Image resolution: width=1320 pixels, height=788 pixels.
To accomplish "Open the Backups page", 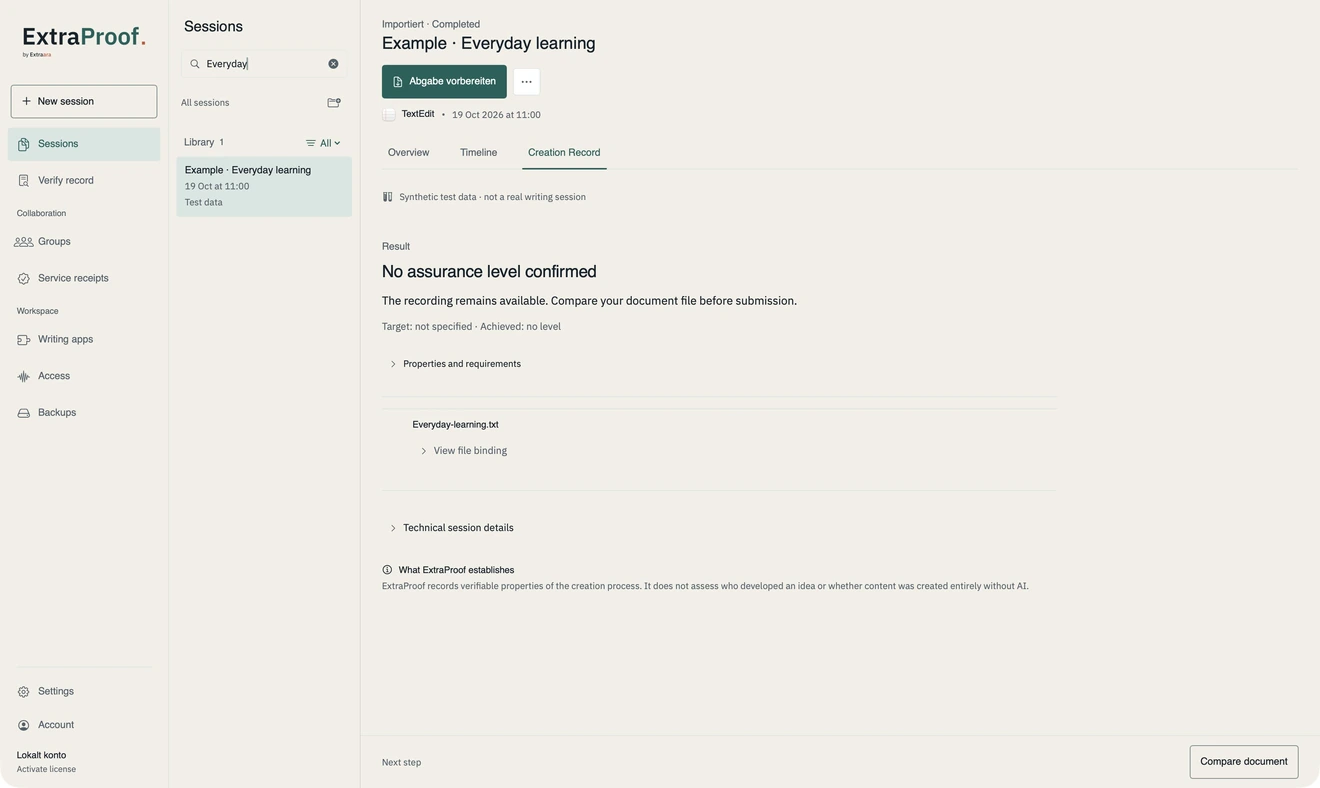I will pyautogui.click(x=84, y=413).
